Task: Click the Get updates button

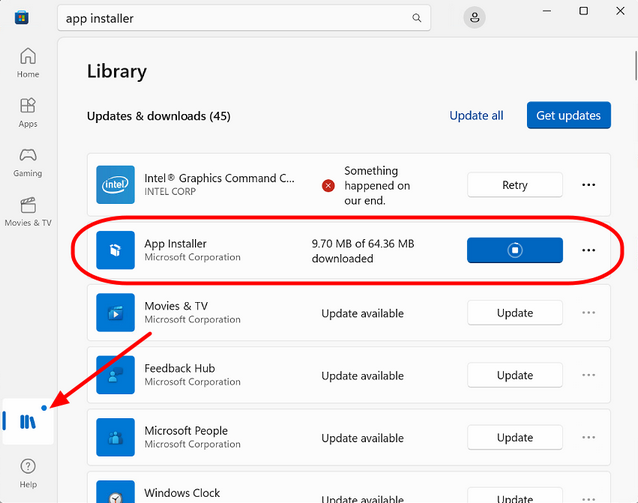Action: 568,115
